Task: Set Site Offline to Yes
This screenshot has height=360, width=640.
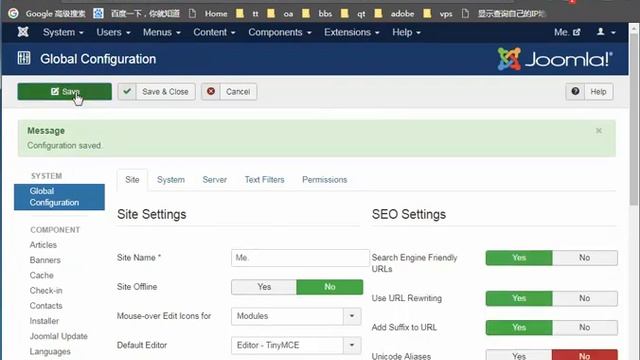Action: click(264, 287)
